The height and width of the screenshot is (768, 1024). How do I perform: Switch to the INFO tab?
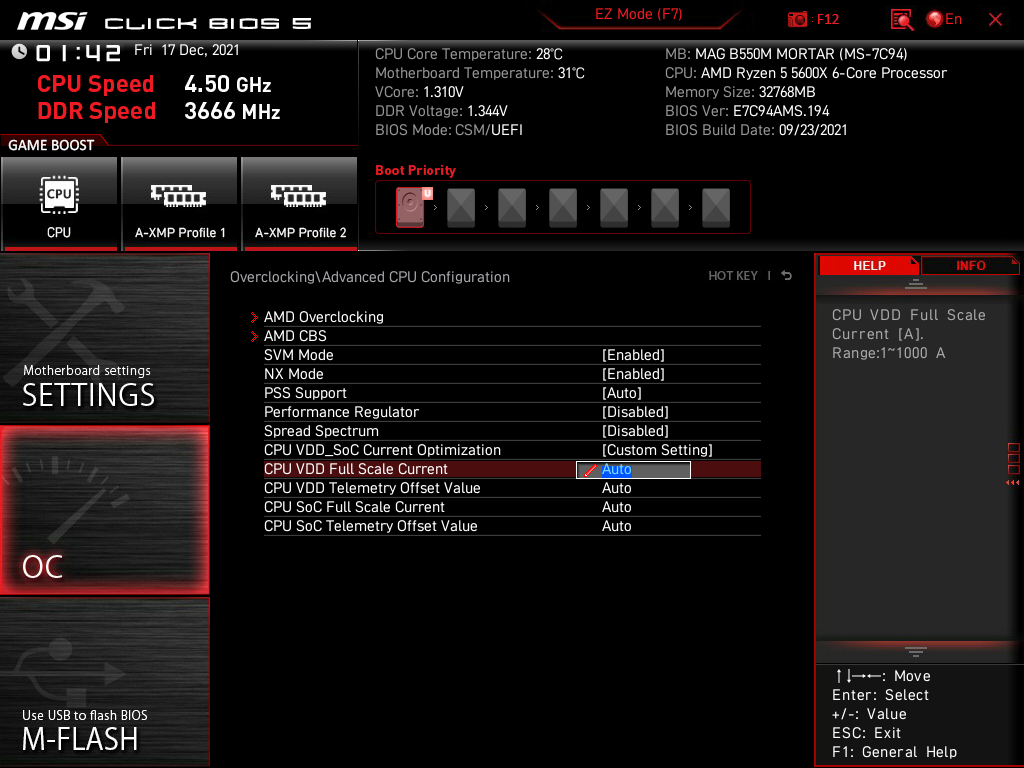[x=970, y=266]
